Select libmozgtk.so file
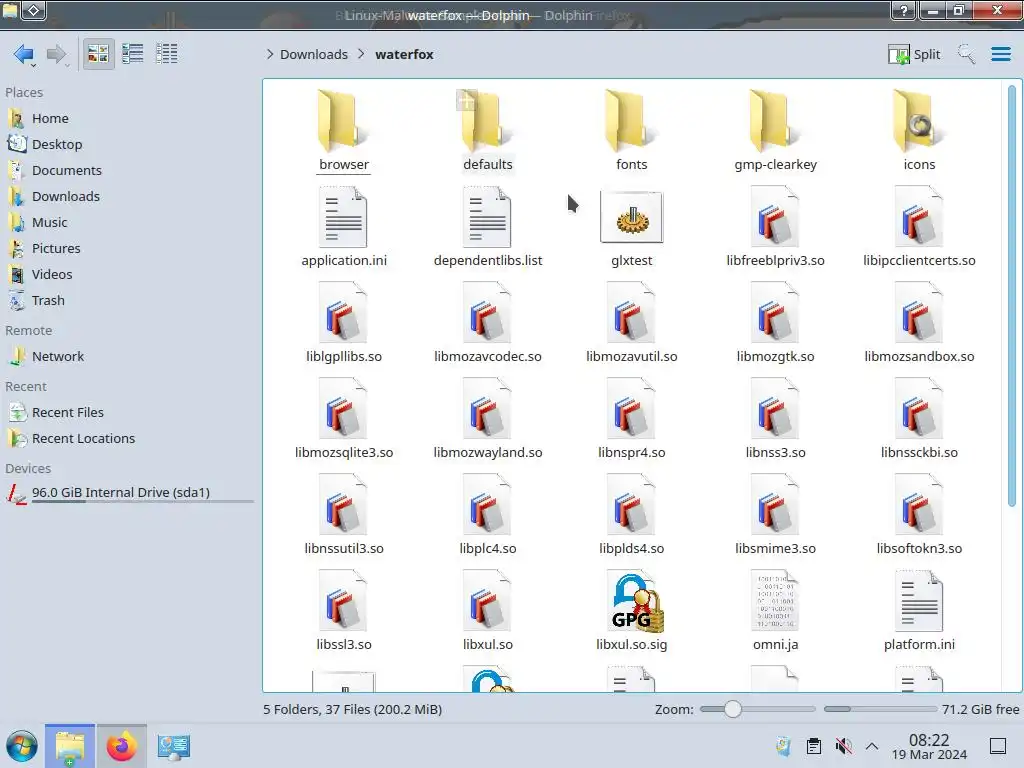1024x768 pixels. (775, 323)
